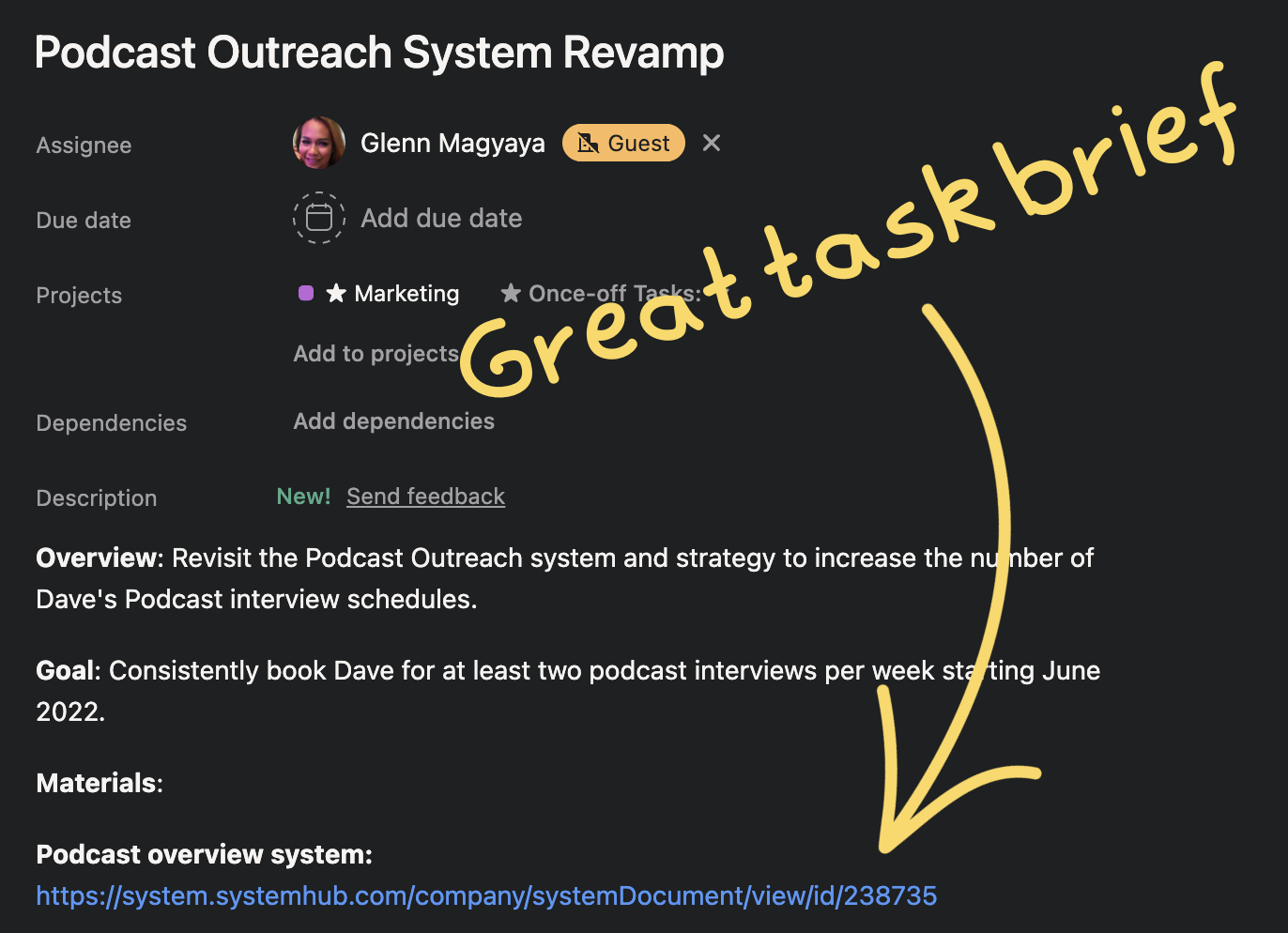Click Add dependencies
Screen dimensions: 1288x933
coord(393,421)
